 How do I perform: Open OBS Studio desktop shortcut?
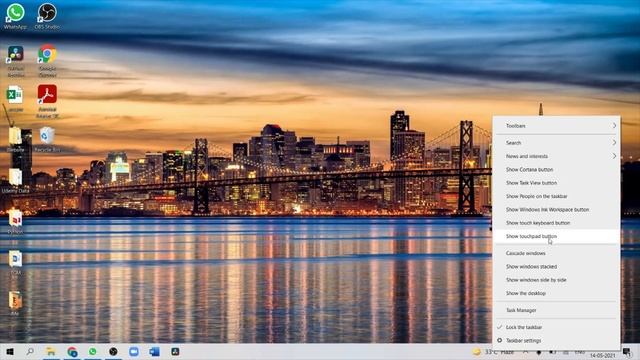pos(47,16)
